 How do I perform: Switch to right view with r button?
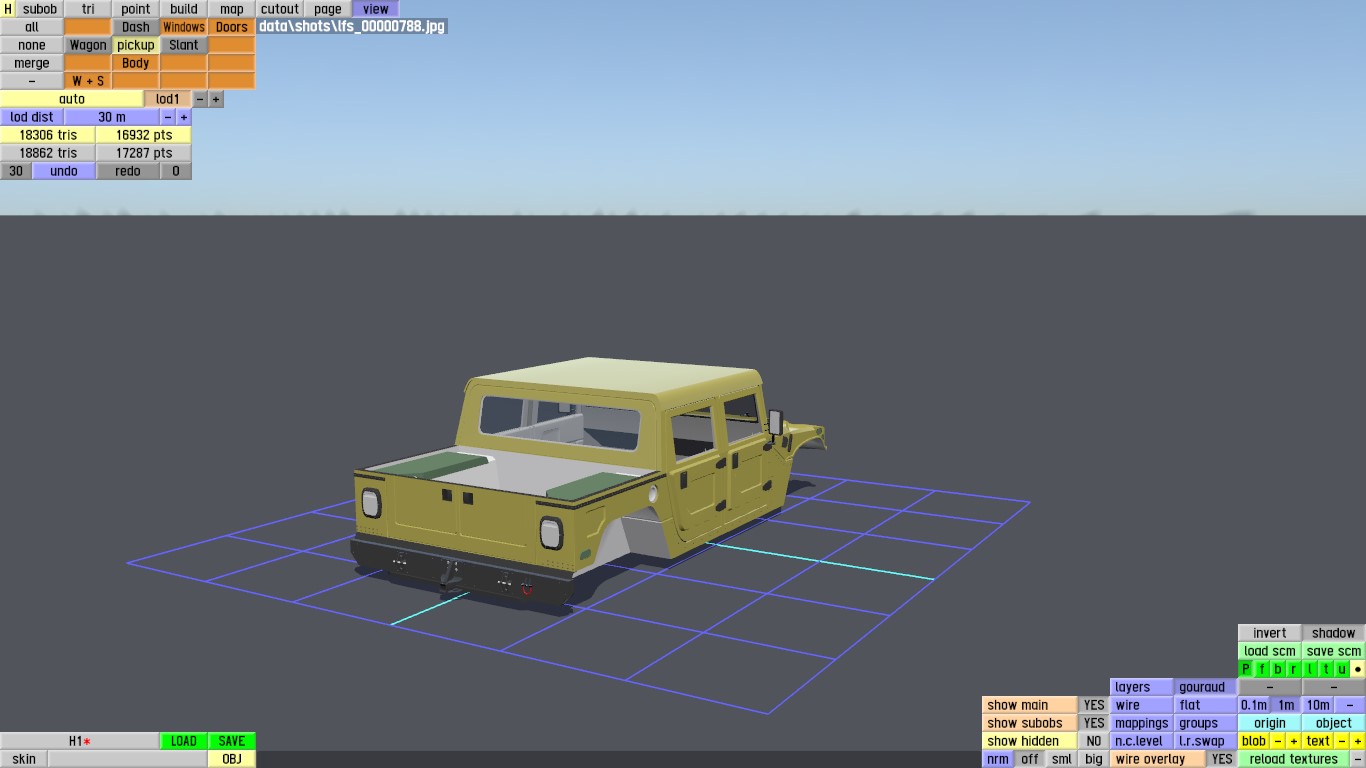point(1294,669)
